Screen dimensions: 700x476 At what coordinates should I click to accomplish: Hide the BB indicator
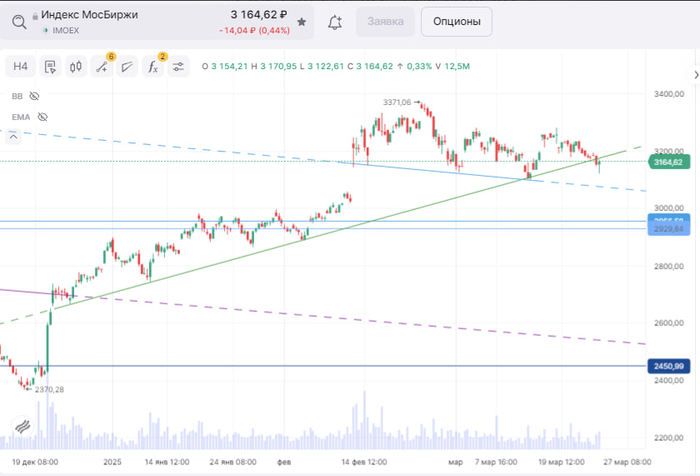point(33,96)
